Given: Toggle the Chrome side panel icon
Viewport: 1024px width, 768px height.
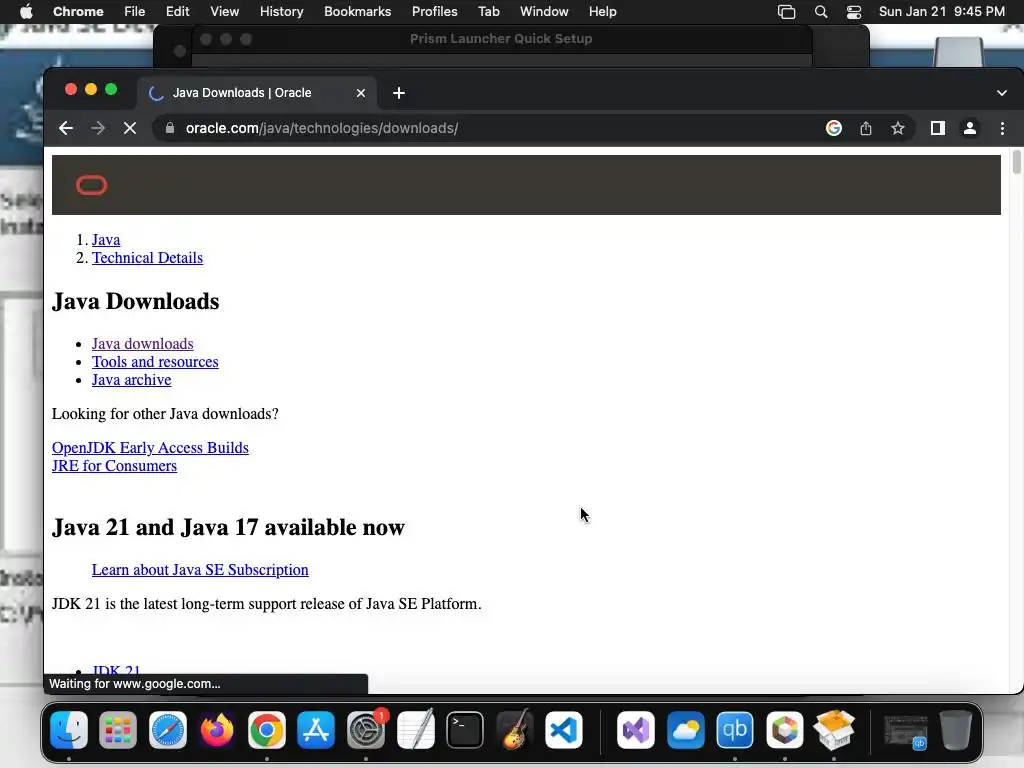Looking at the screenshot, I should click(x=938, y=128).
